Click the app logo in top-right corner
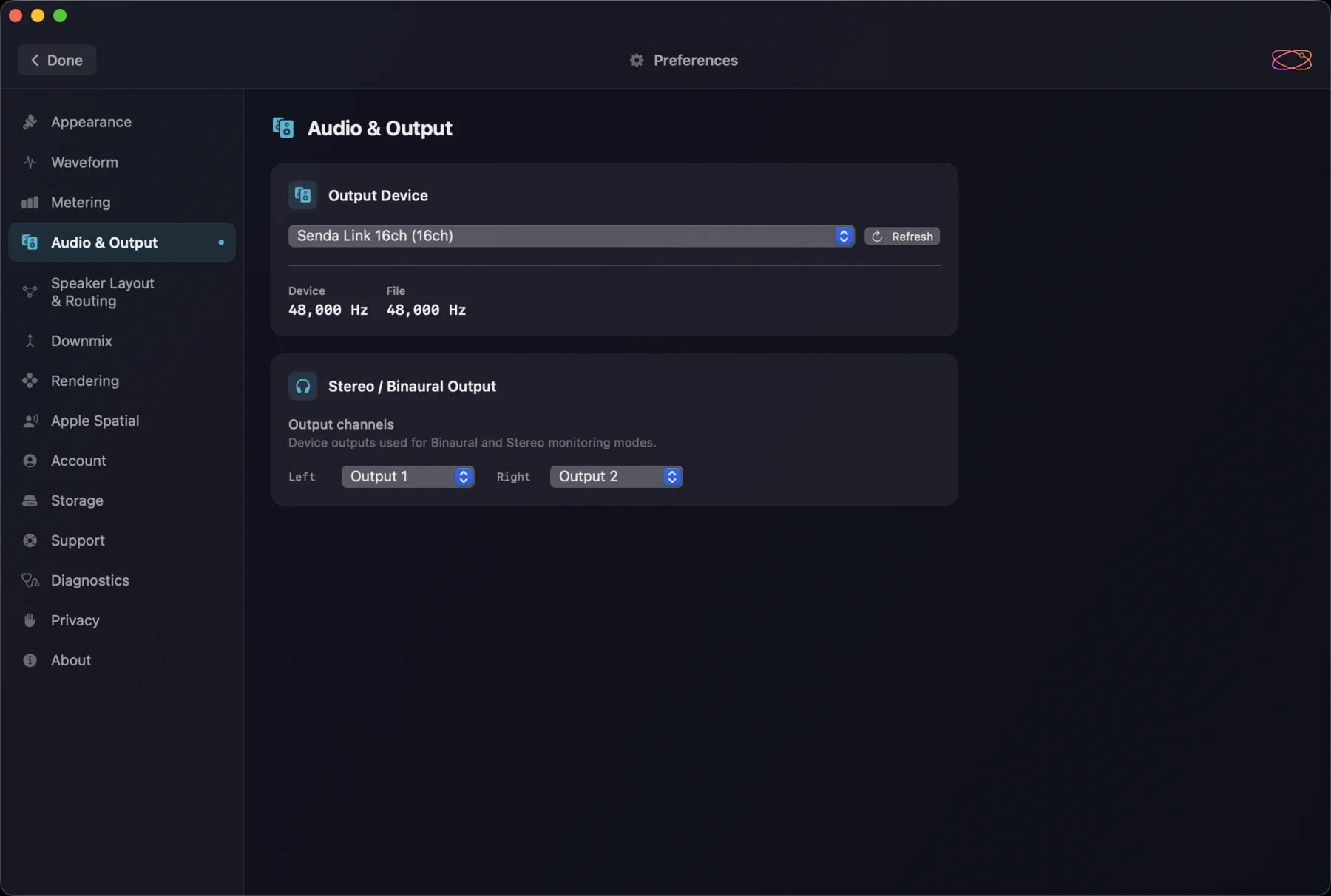The image size is (1331, 896). point(1291,60)
